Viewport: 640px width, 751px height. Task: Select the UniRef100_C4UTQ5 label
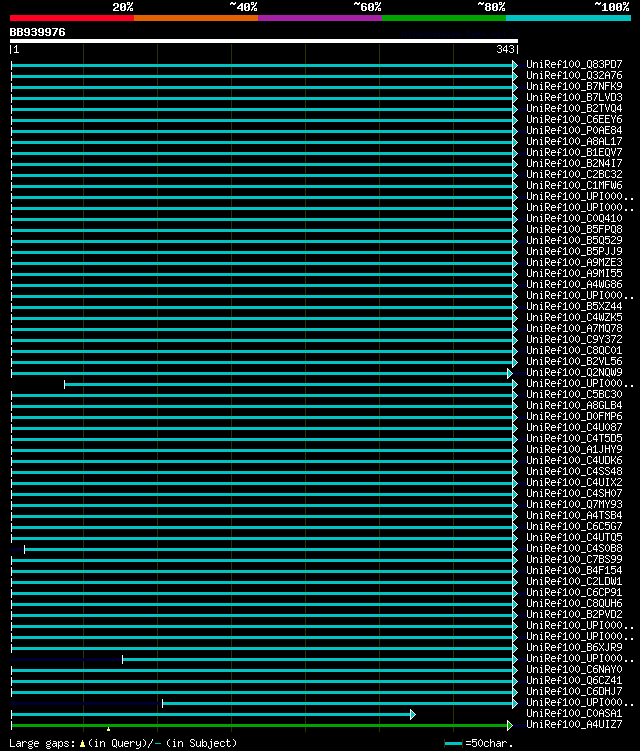click(x=574, y=538)
